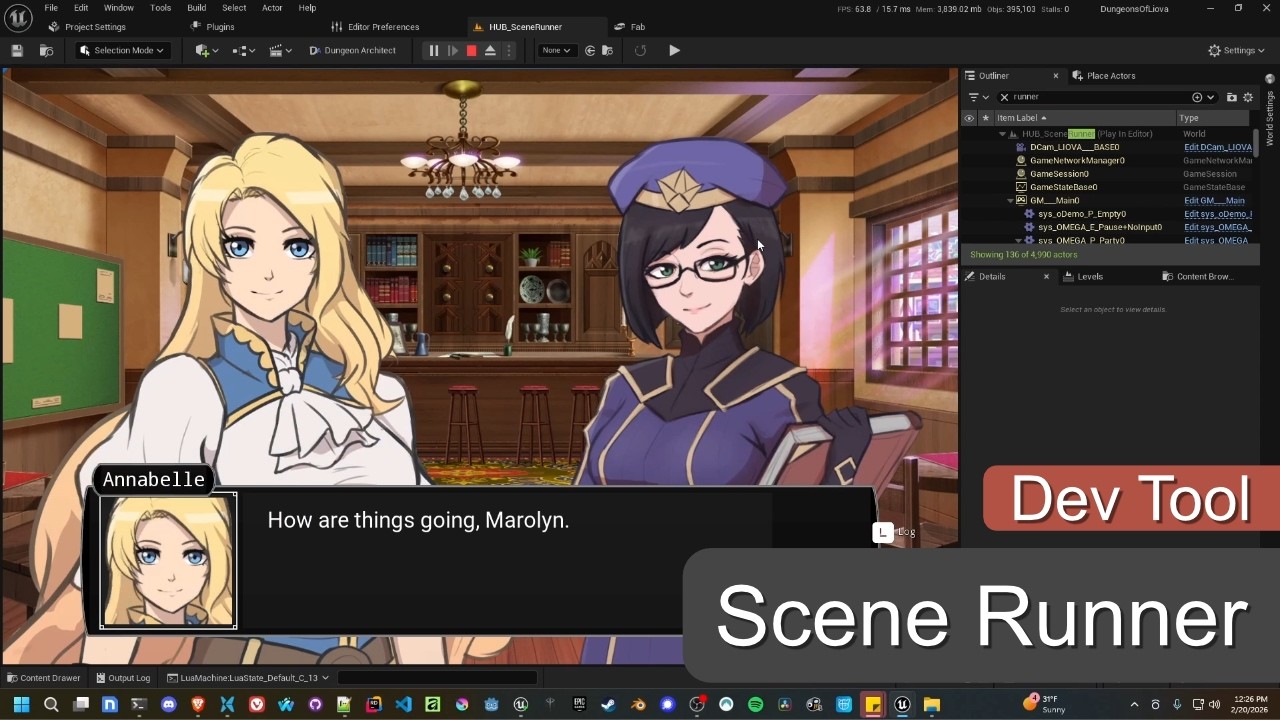1280x720 pixels.
Task: Open the Blueprints toolbar menu
Action: pyautogui.click(x=244, y=50)
